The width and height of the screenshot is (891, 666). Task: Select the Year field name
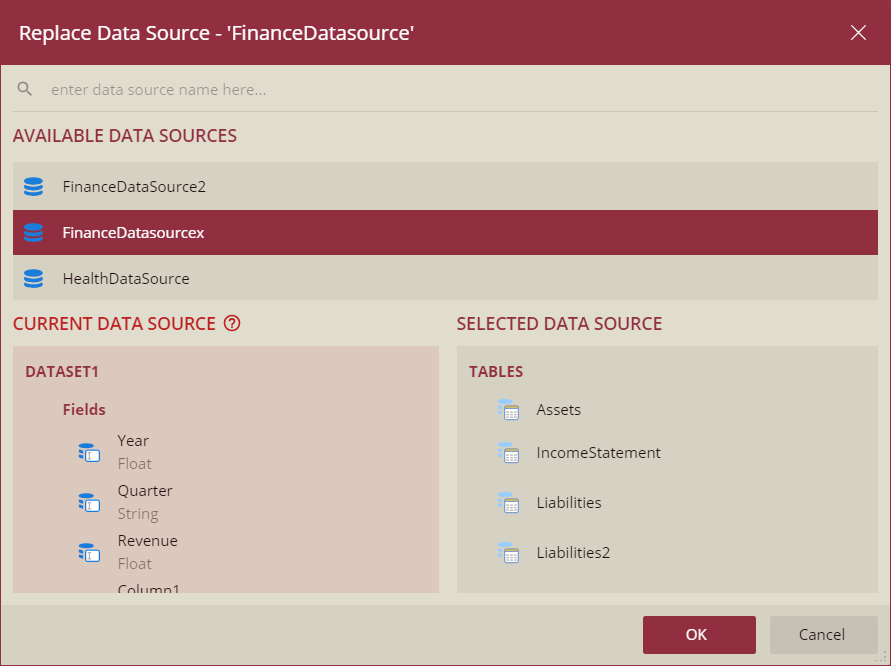133,441
